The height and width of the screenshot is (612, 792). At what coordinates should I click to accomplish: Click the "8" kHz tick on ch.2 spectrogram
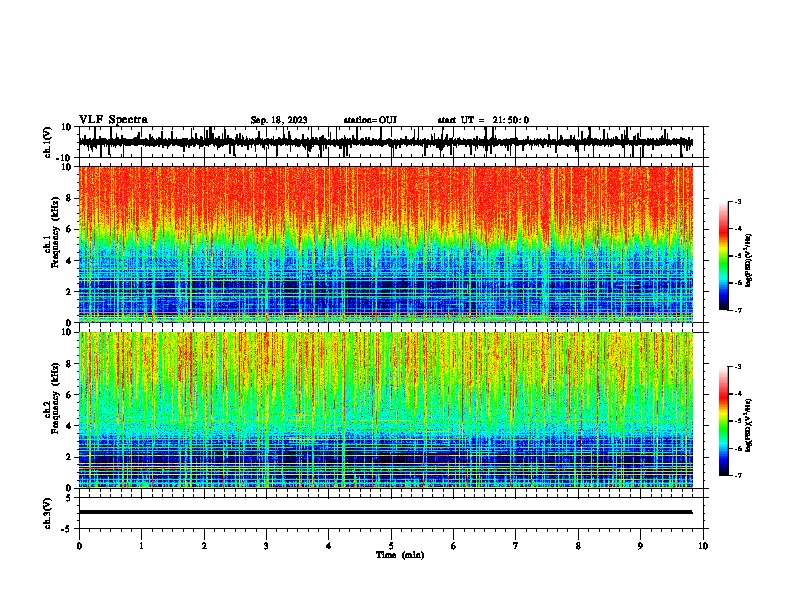point(69,364)
